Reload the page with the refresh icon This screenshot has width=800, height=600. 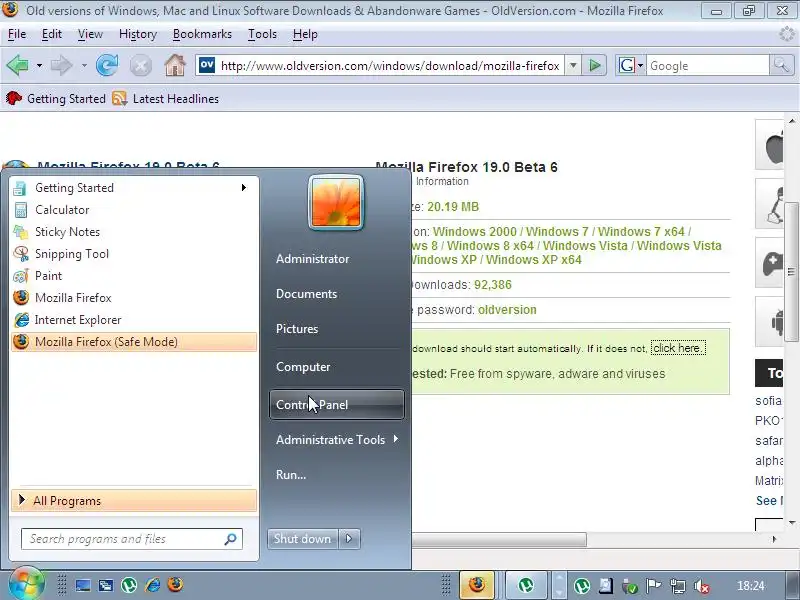tap(107, 65)
